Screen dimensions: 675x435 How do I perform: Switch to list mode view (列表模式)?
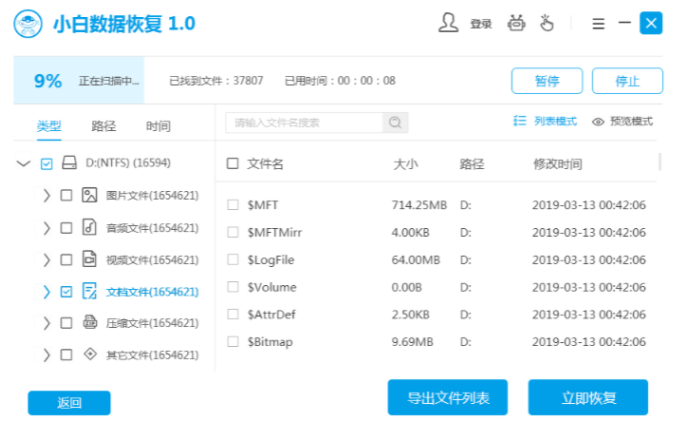tap(546, 121)
